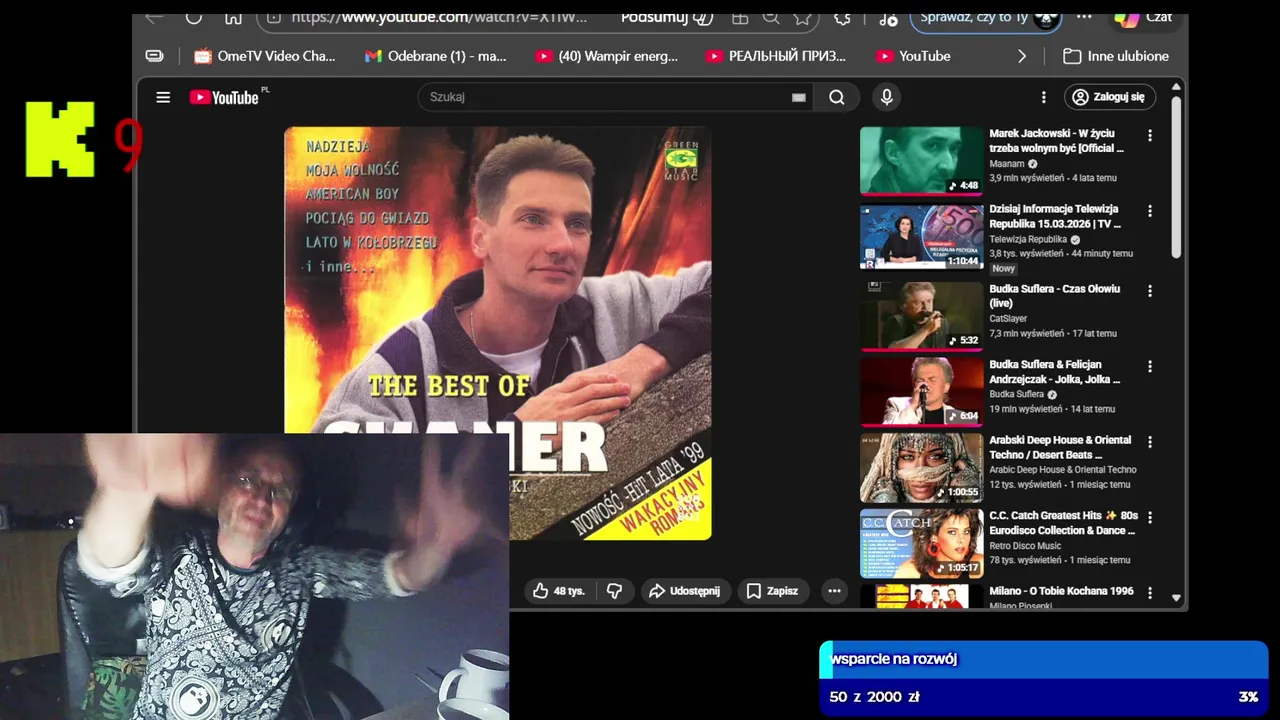Open Milano - O Tobie Kochana 1996 title

coord(1061,591)
